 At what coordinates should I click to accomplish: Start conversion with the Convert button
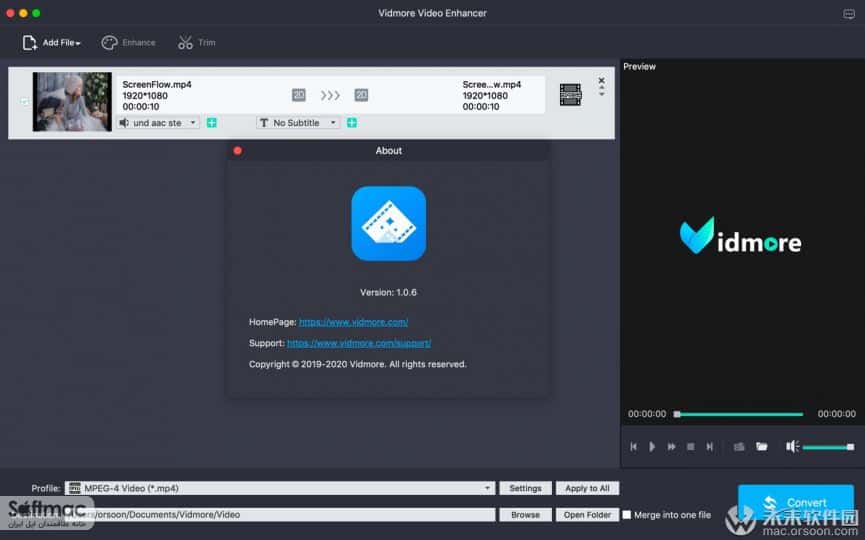pyautogui.click(x=795, y=502)
